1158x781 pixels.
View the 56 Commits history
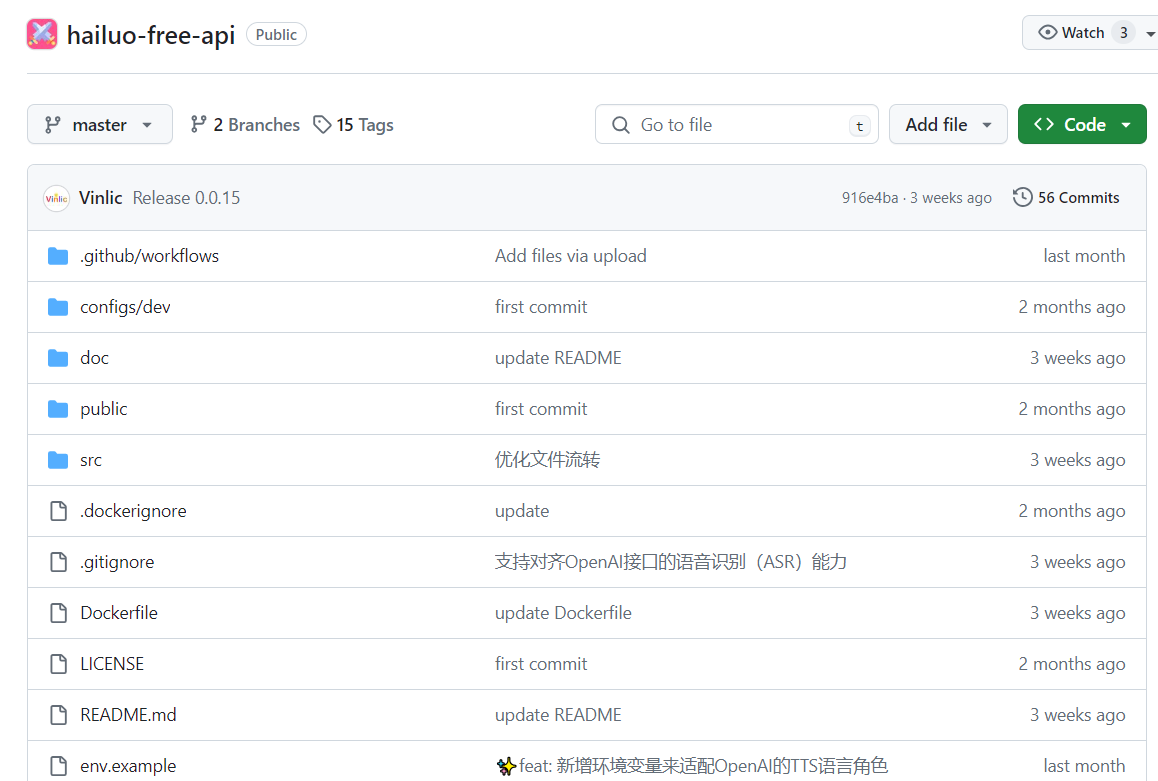point(1079,197)
